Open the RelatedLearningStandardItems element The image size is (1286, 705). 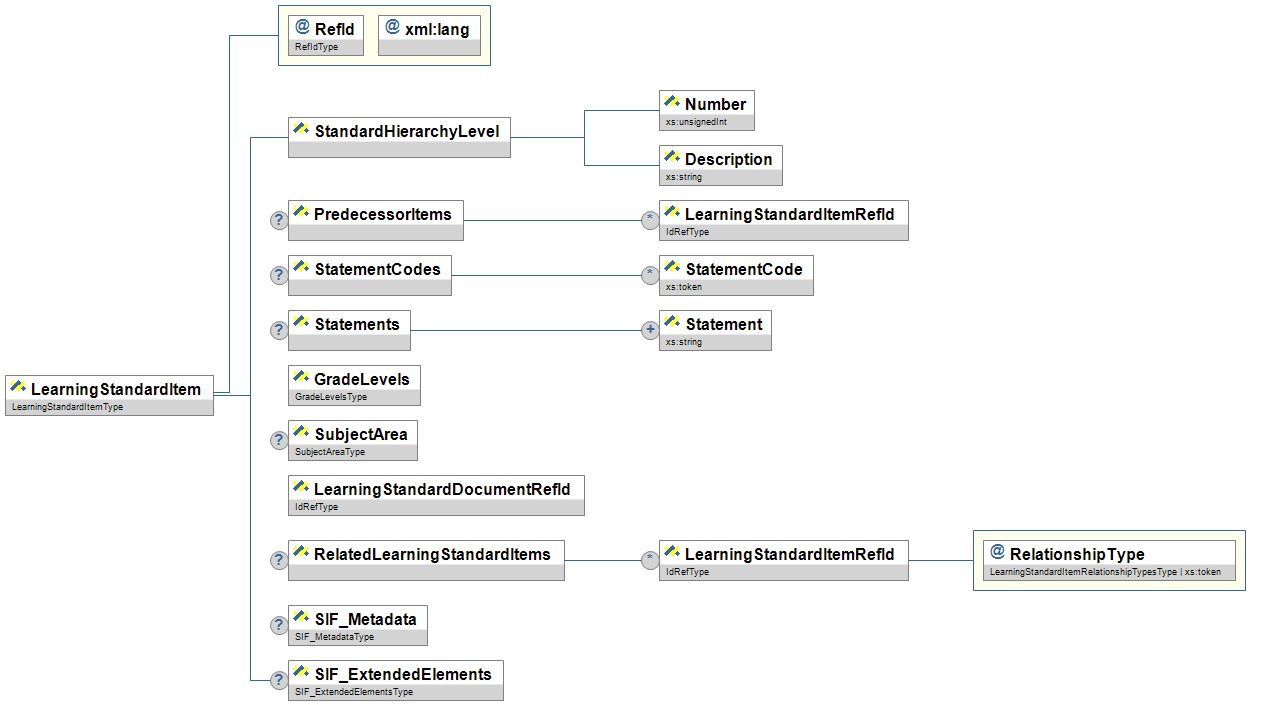[426, 560]
